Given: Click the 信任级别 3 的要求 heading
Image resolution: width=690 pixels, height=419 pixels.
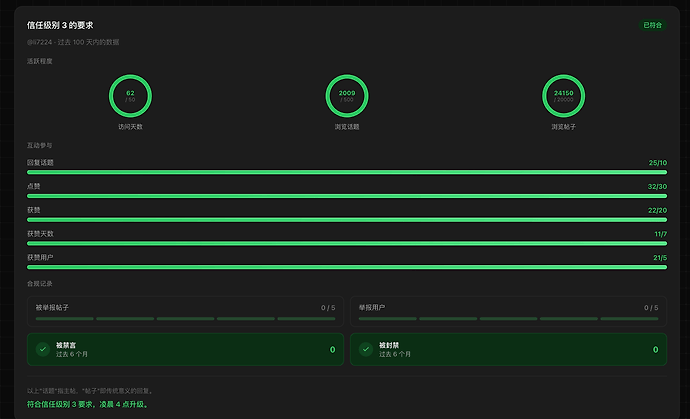Looking at the screenshot, I should [60, 26].
